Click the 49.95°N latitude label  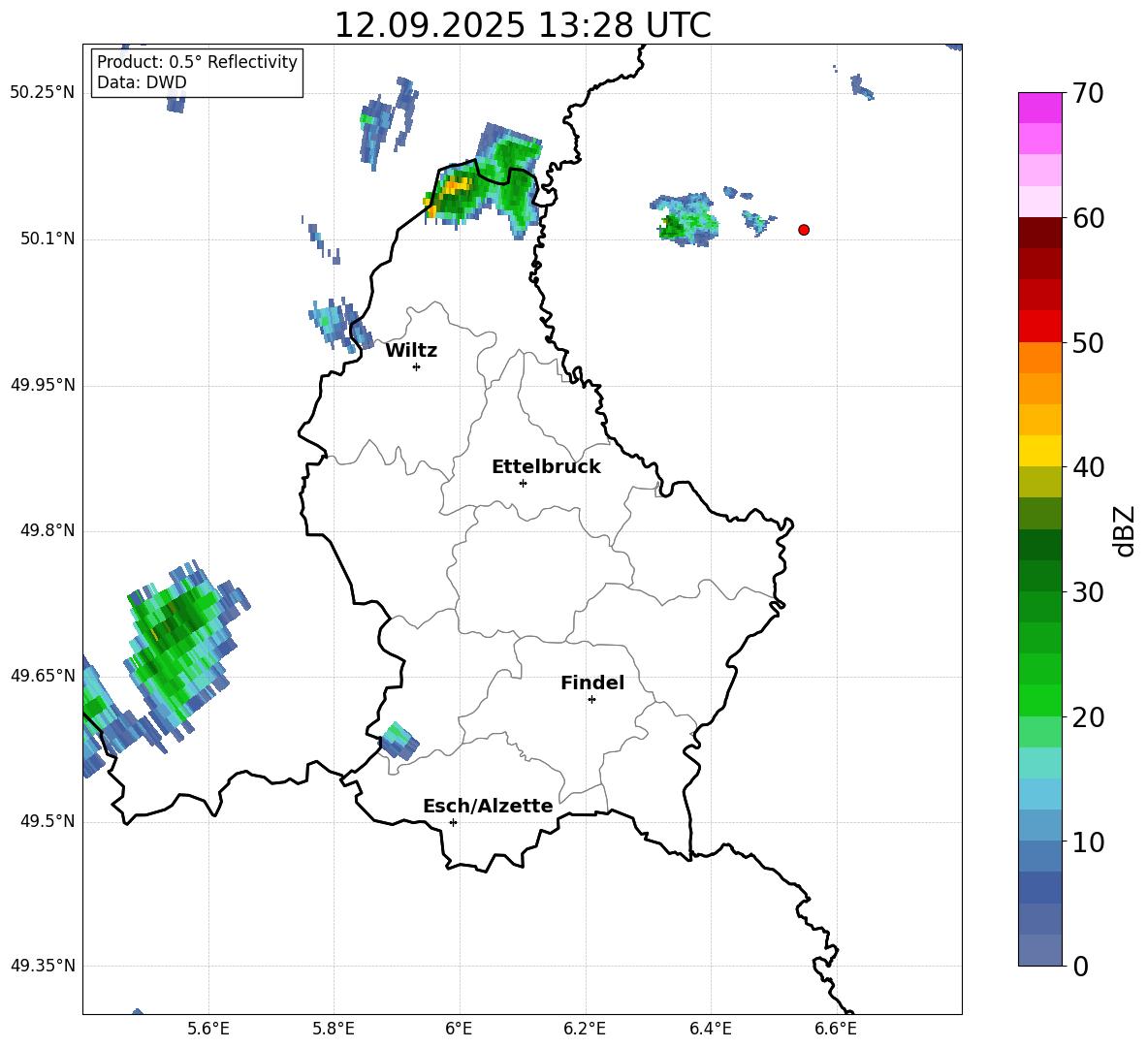[43, 384]
